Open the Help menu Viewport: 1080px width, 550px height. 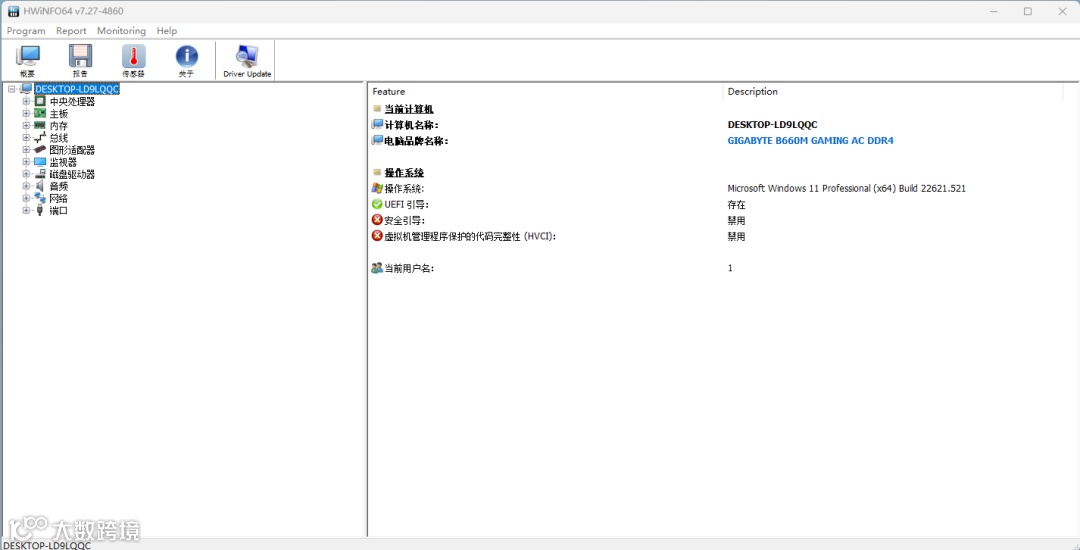coord(167,31)
